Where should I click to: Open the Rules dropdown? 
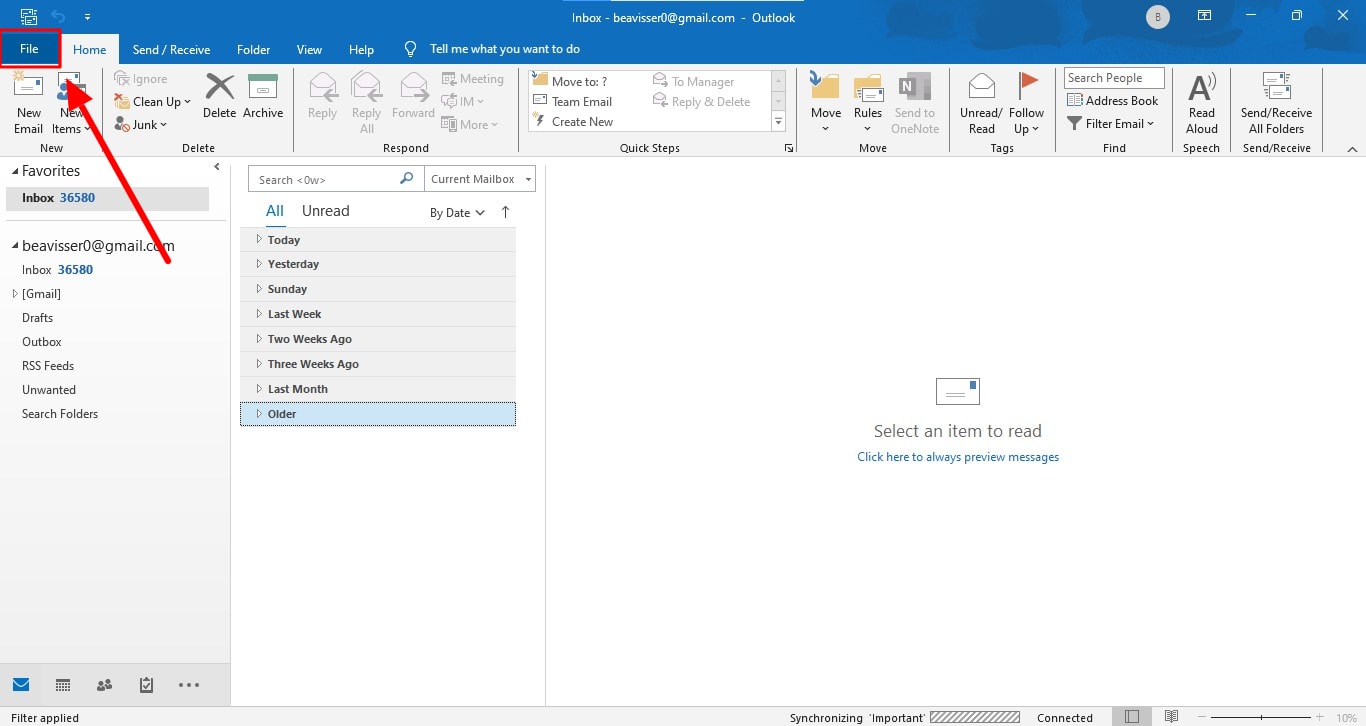868,104
